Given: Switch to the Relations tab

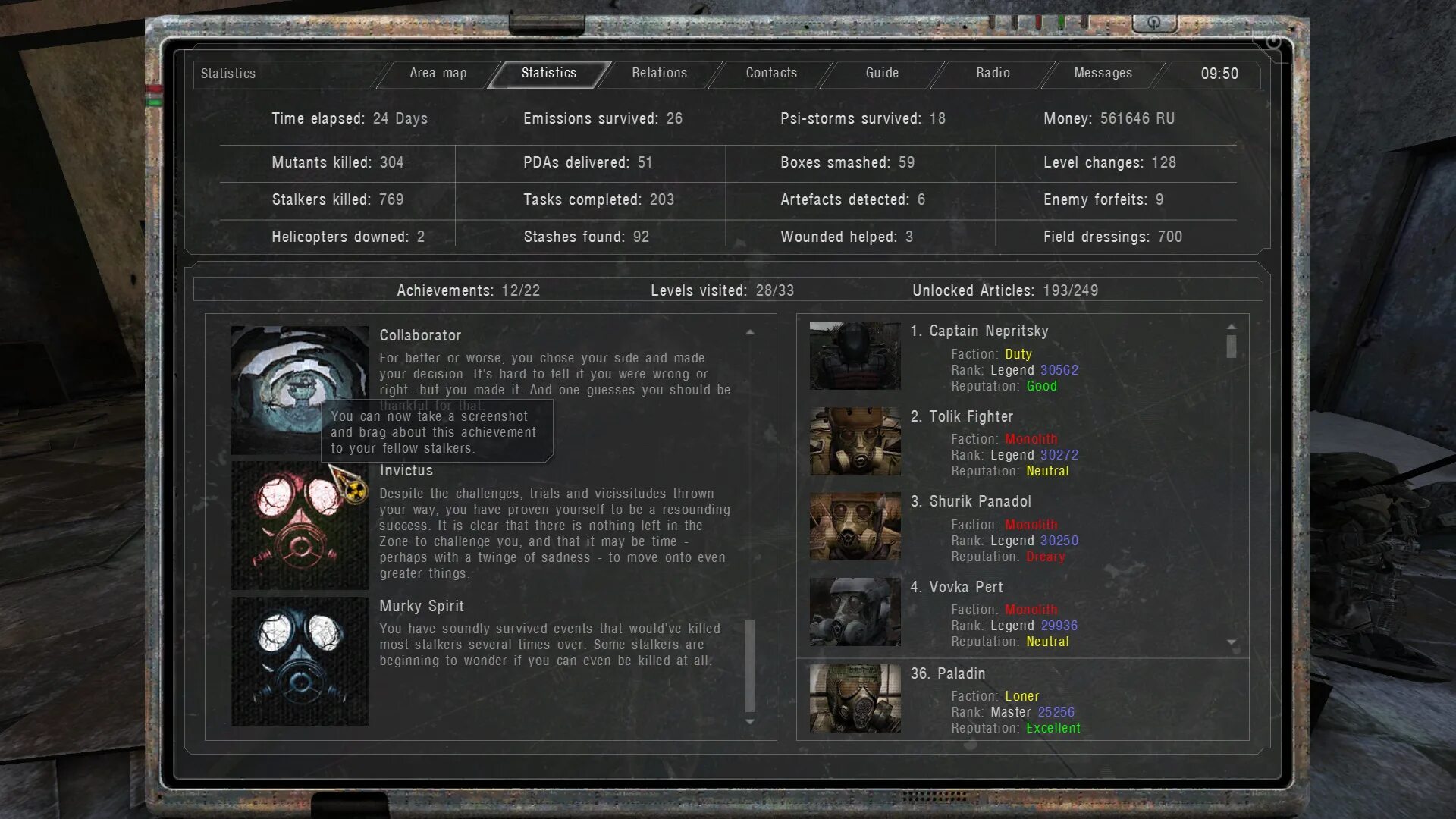Looking at the screenshot, I should tap(659, 74).
